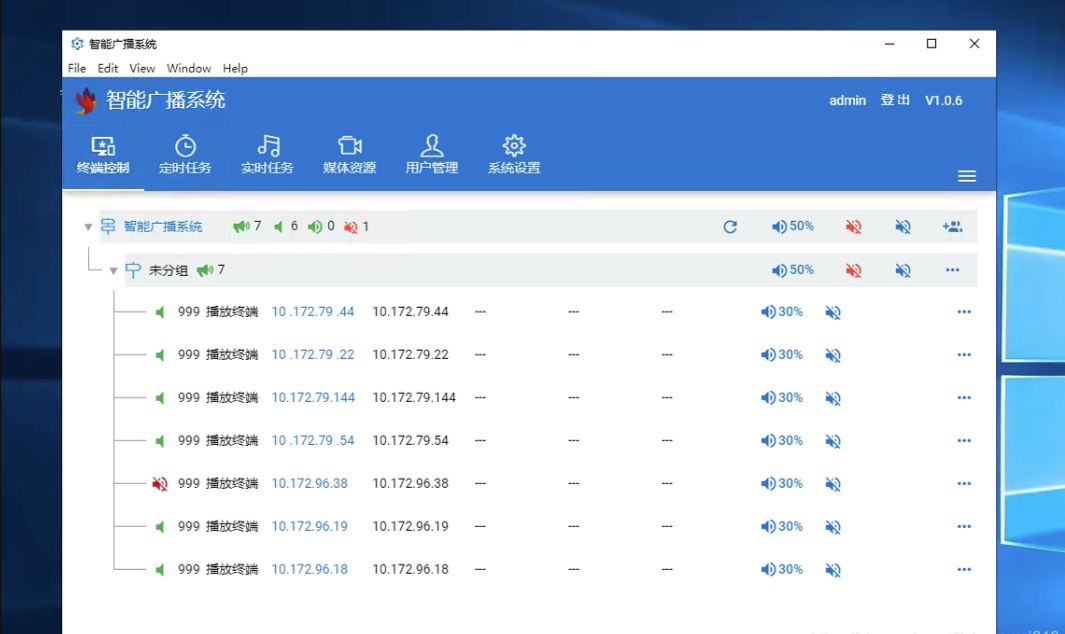Open the Window menu

(189, 68)
